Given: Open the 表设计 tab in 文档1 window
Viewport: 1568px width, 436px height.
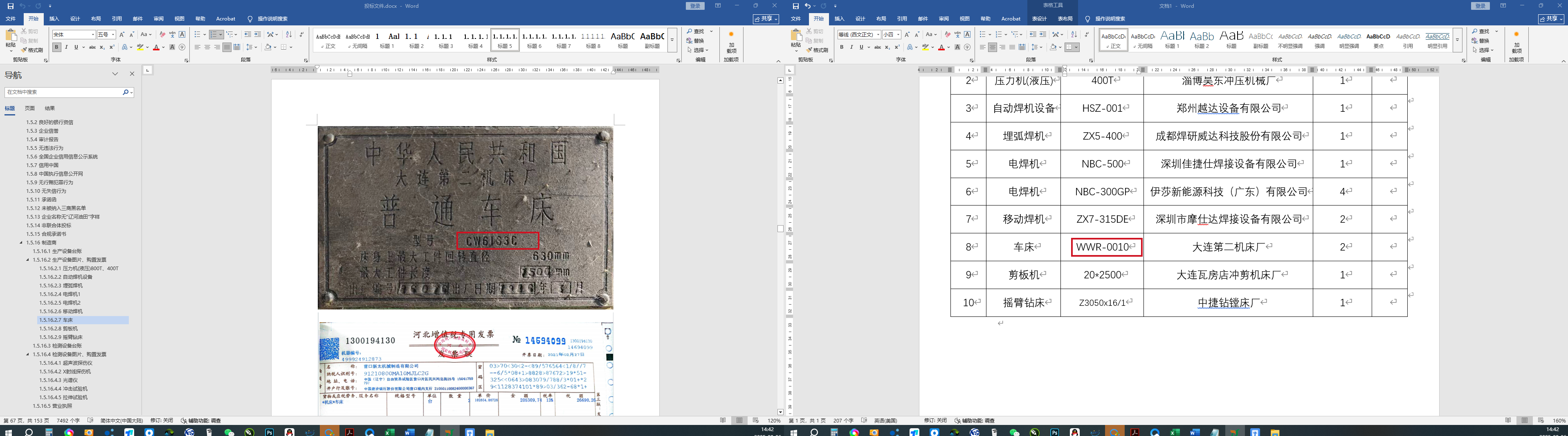Looking at the screenshot, I should pyautogui.click(x=1039, y=19).
